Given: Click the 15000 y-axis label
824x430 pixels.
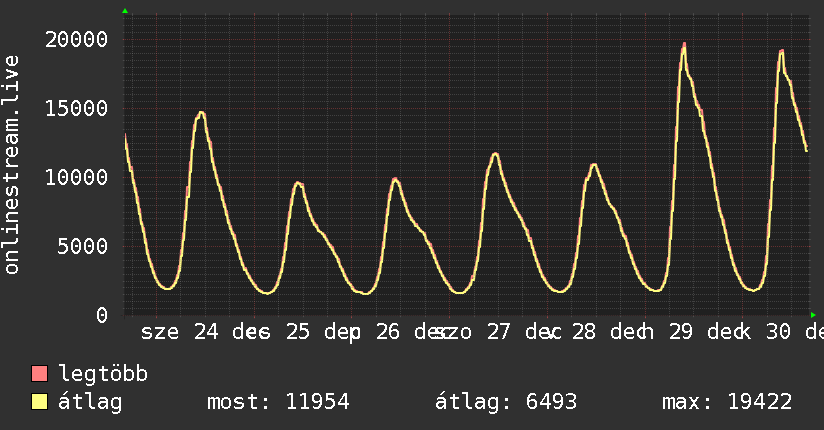Looking at the screenshot, I should [x=76, y=108].
